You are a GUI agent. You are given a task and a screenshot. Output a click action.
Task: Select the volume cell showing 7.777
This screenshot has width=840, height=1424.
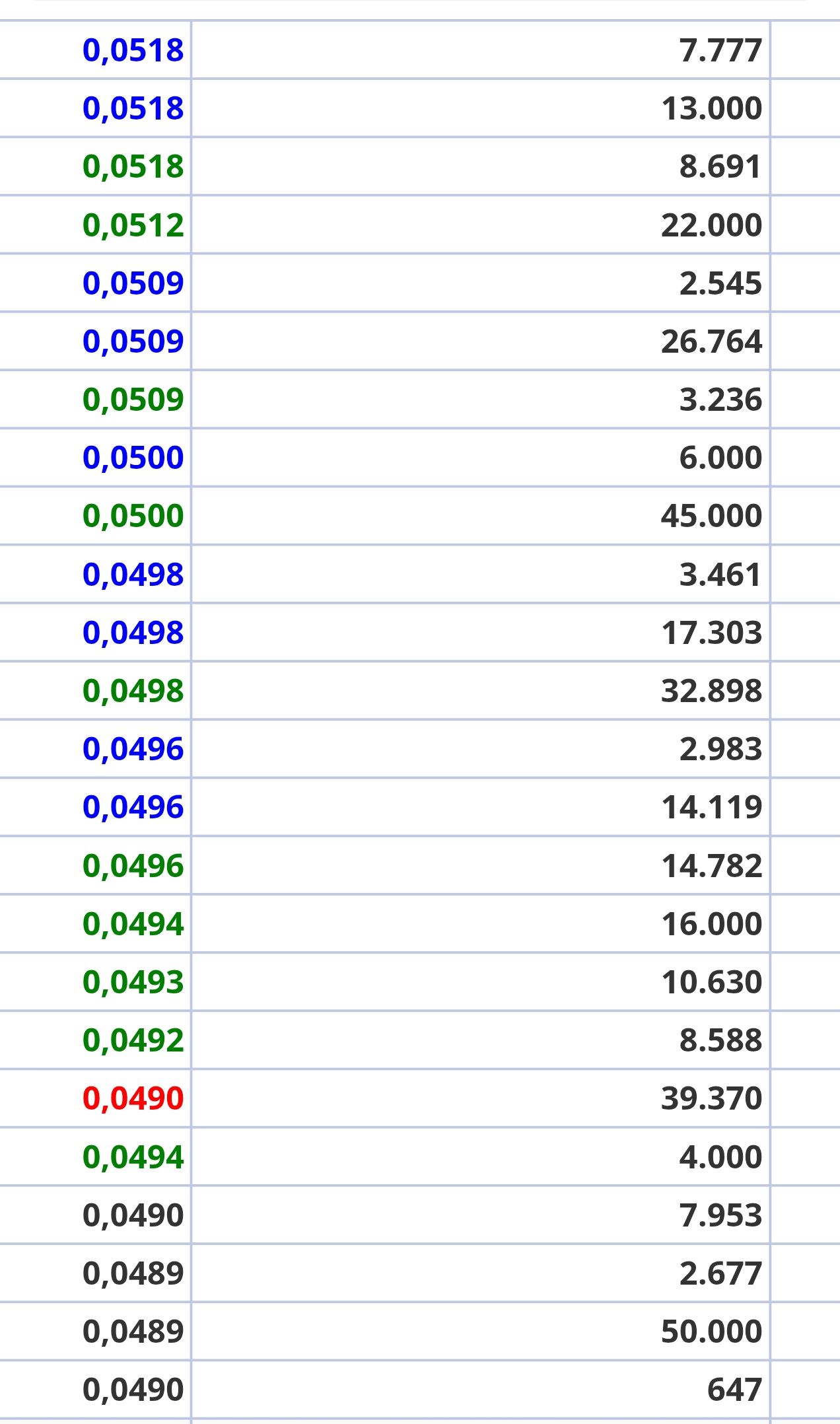point(481,50)
